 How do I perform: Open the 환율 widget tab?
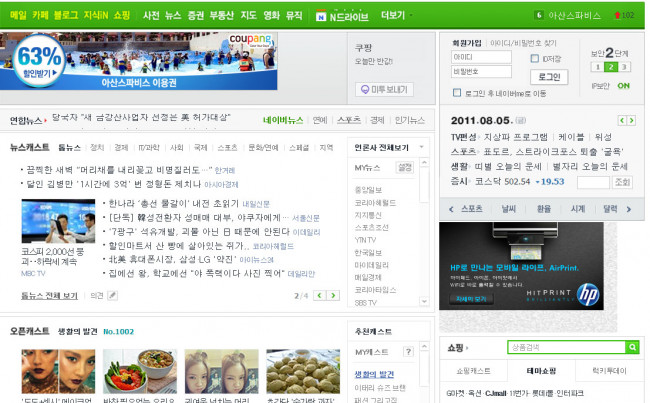(543, 209)
